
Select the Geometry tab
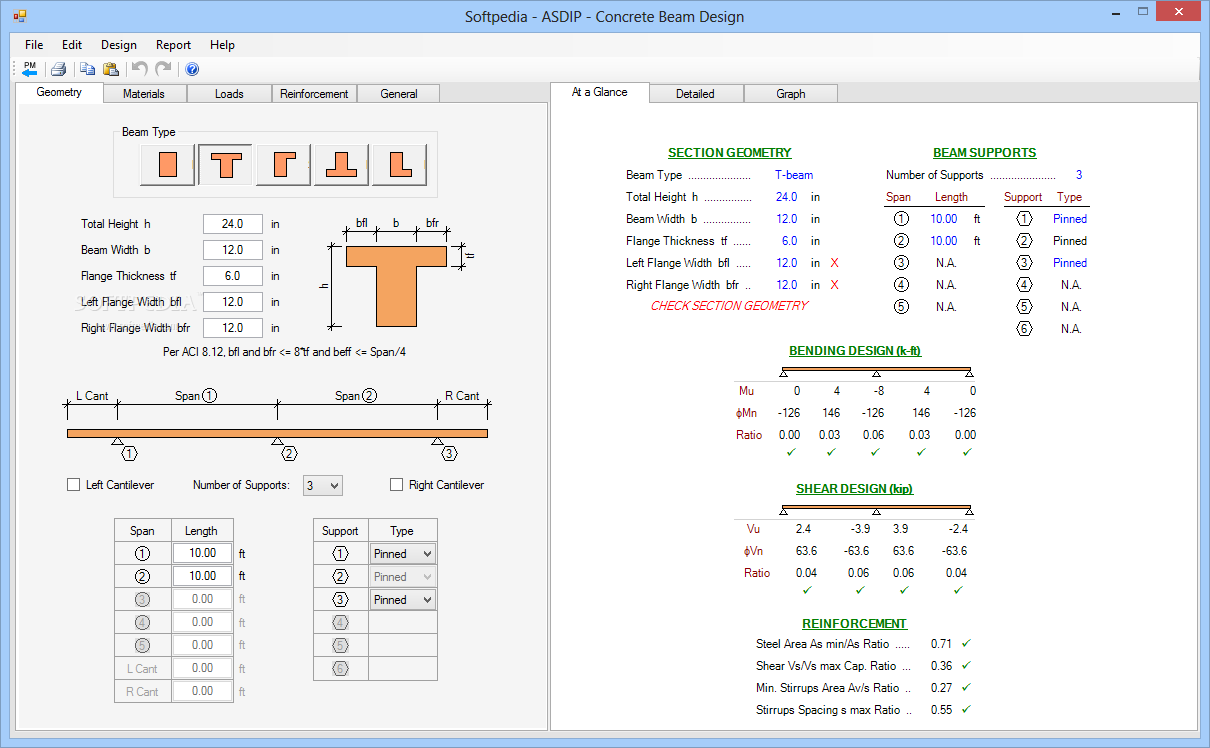[x=59, y=92]
